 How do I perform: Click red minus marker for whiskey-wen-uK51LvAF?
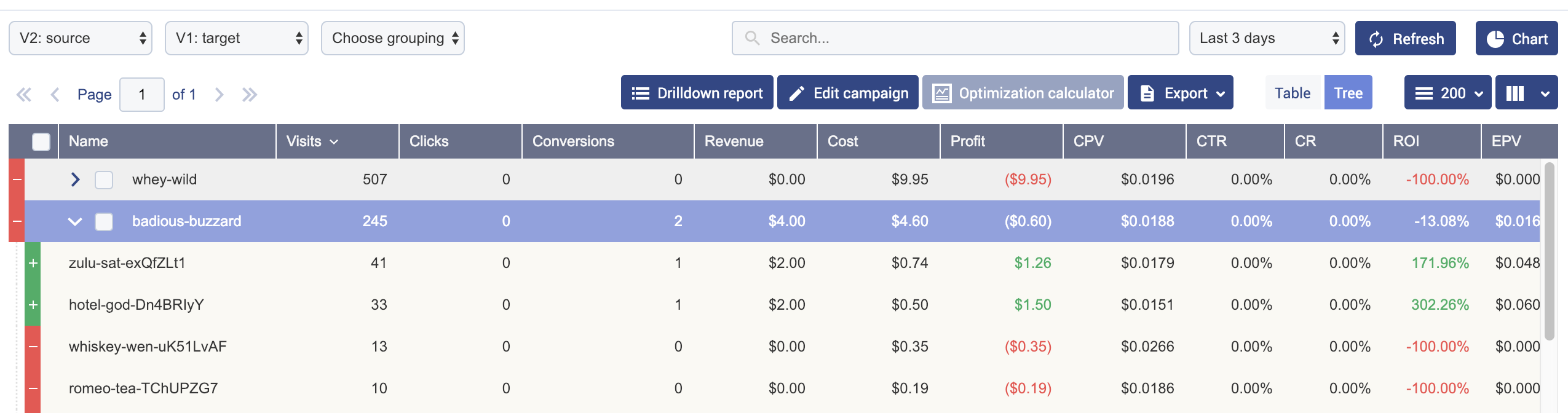pos(33,347)
